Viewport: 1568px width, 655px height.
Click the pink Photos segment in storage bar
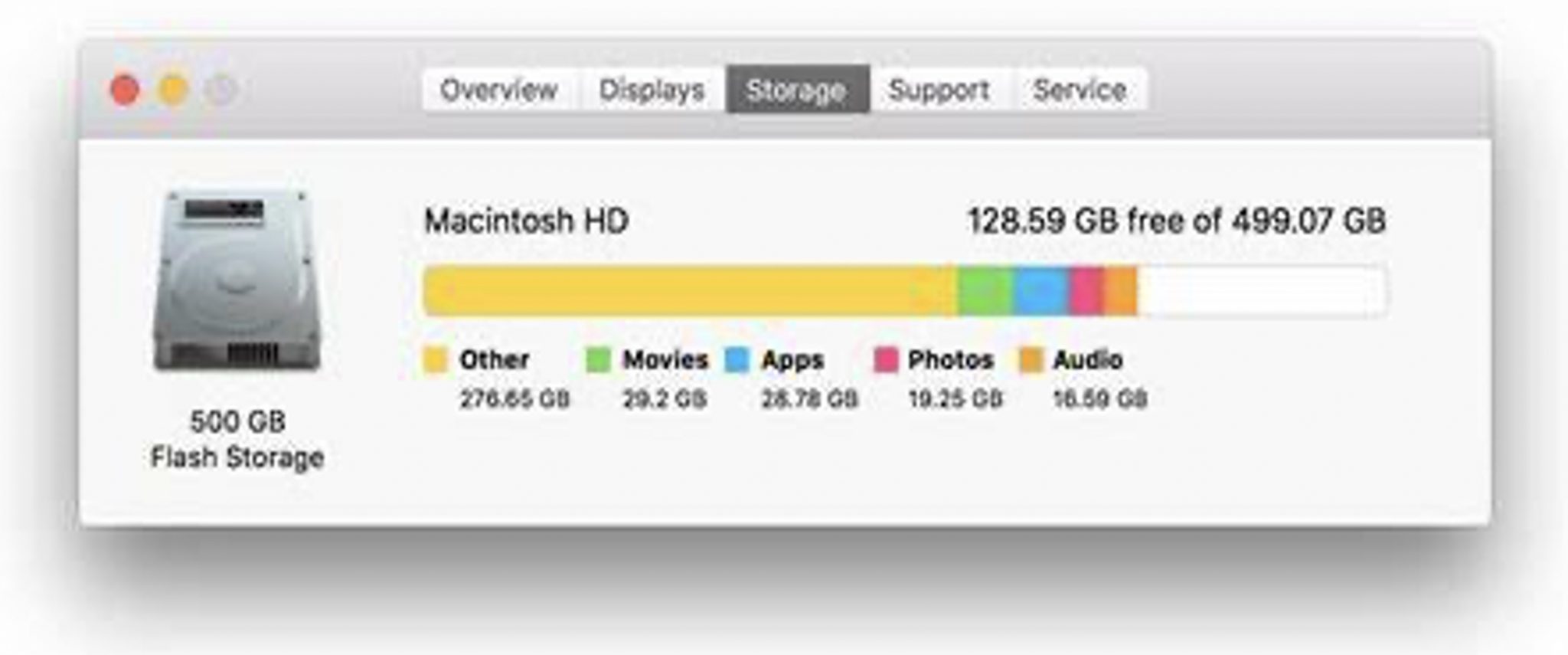tap(1086, 290)
